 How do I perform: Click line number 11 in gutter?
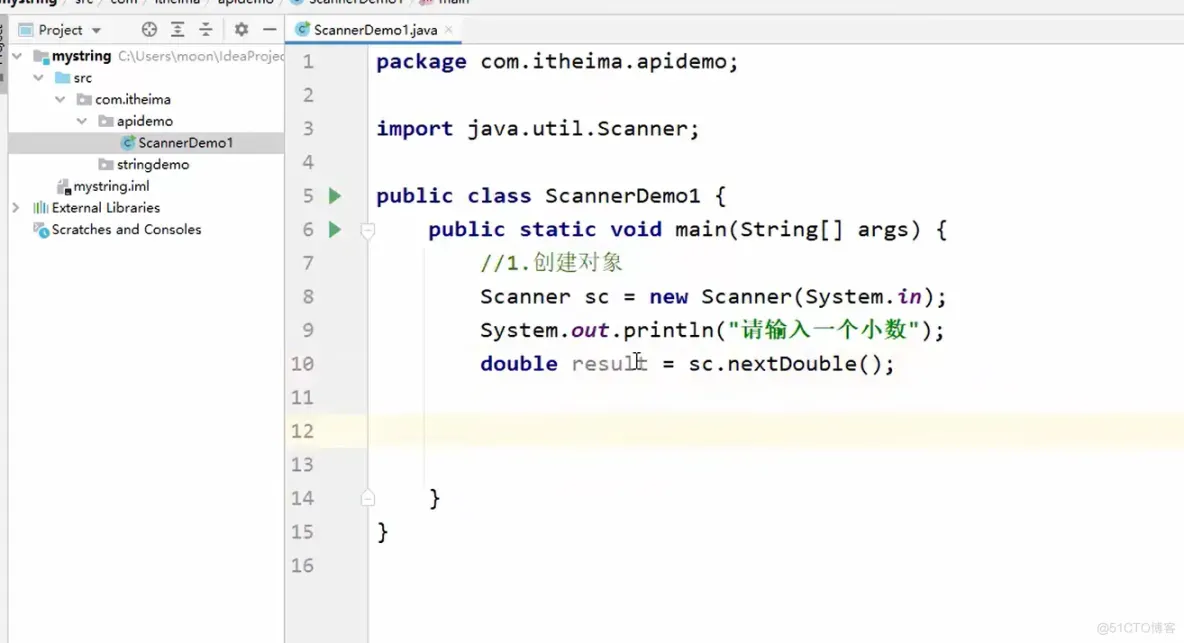tap(302, 398)
